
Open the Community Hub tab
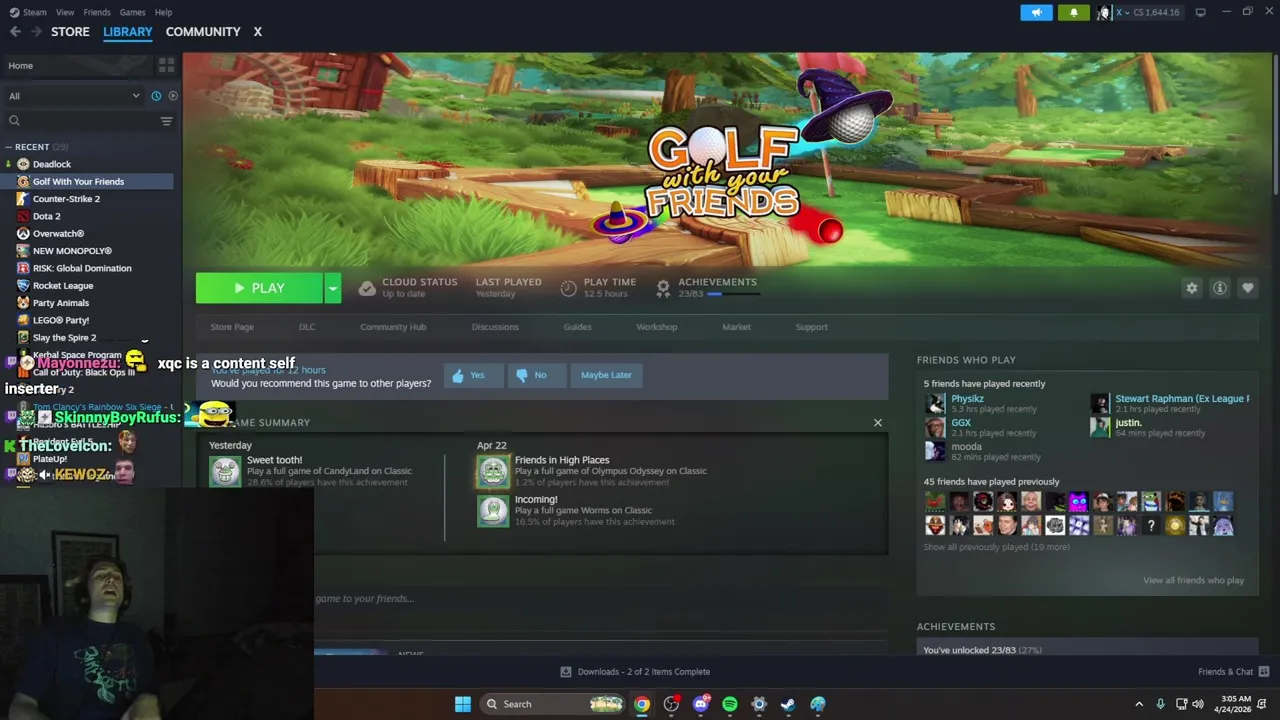tap(393, 327)
